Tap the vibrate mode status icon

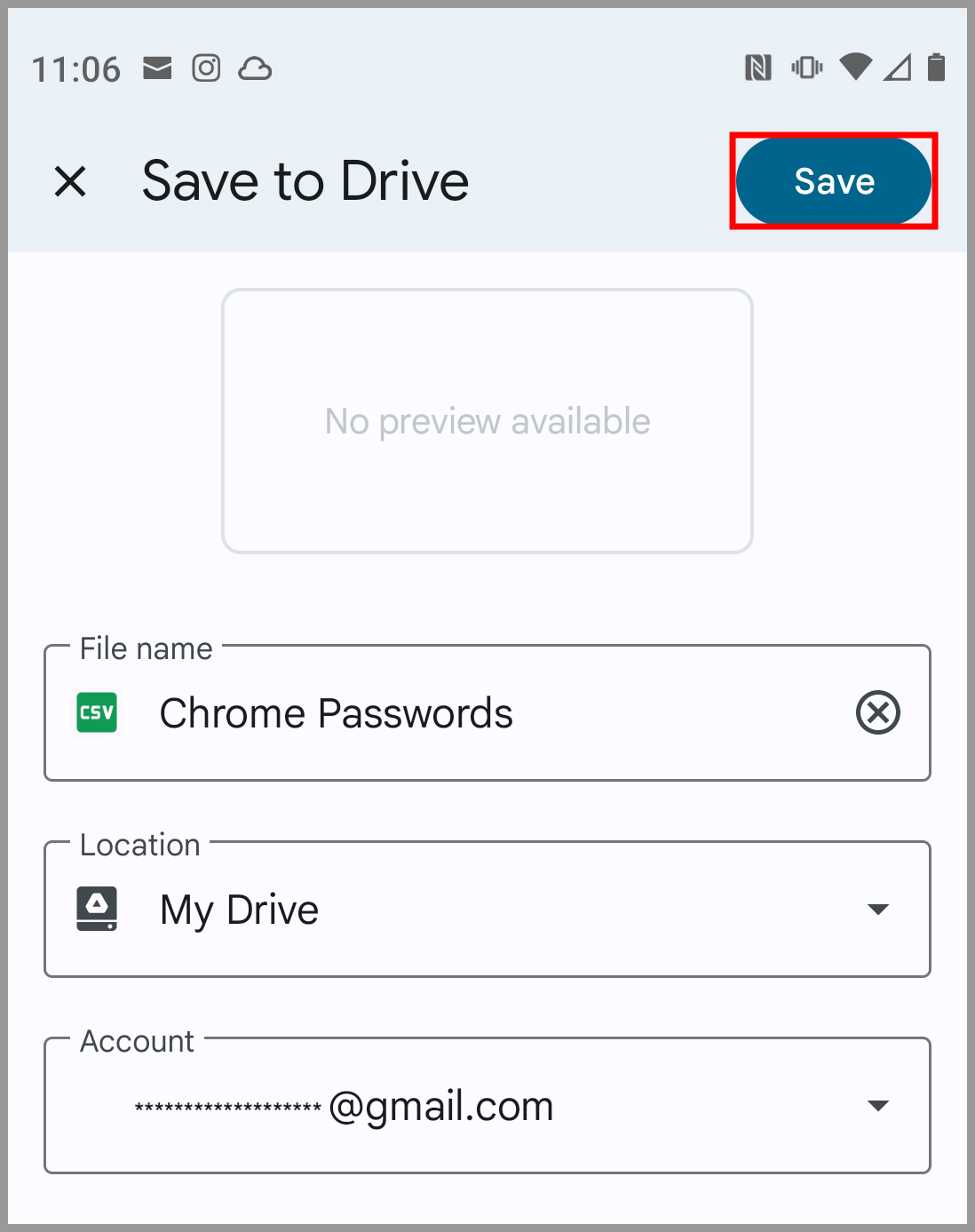point(806,67)
